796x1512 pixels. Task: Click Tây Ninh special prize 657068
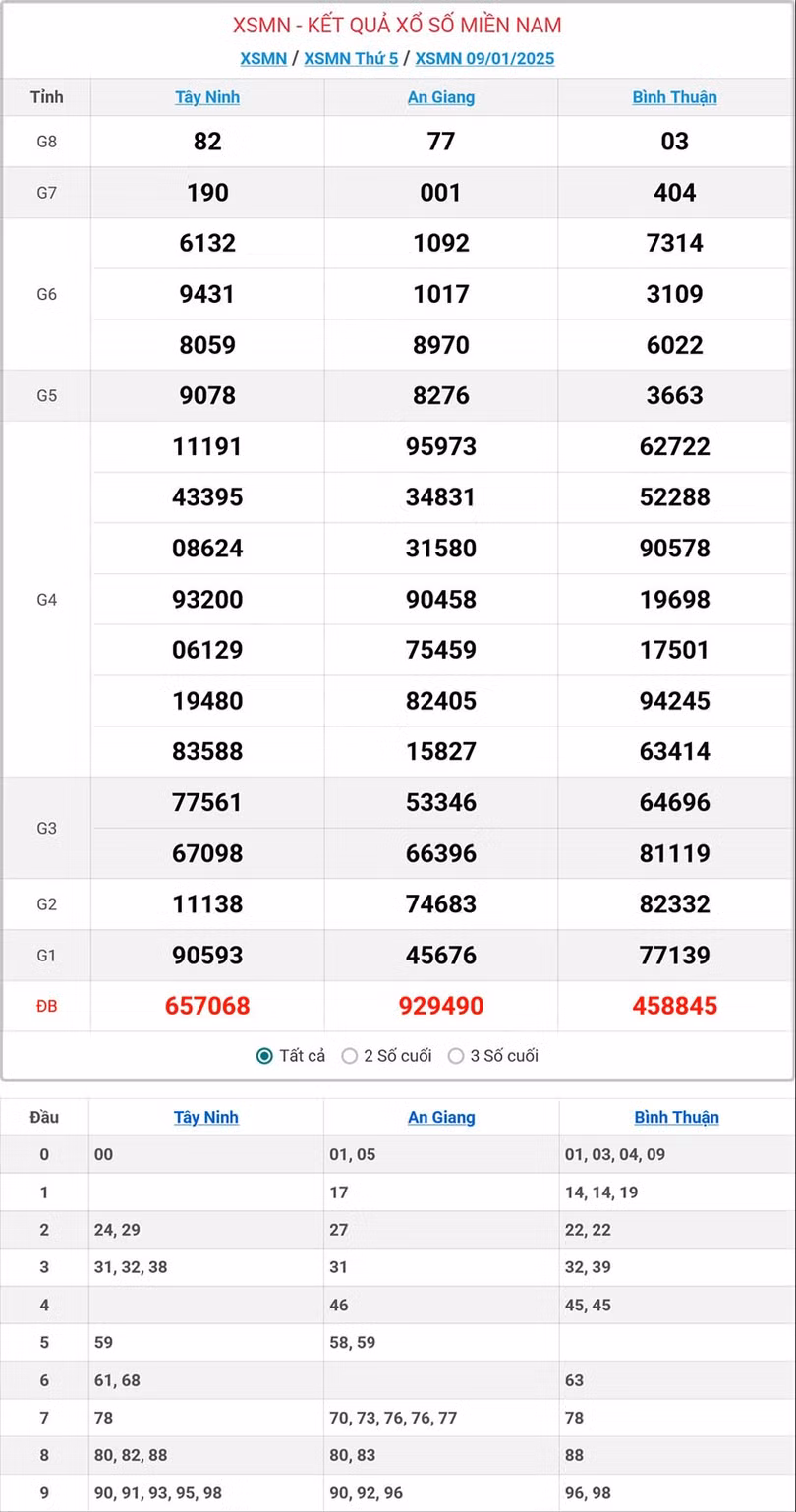click(x=207, y=1006)
